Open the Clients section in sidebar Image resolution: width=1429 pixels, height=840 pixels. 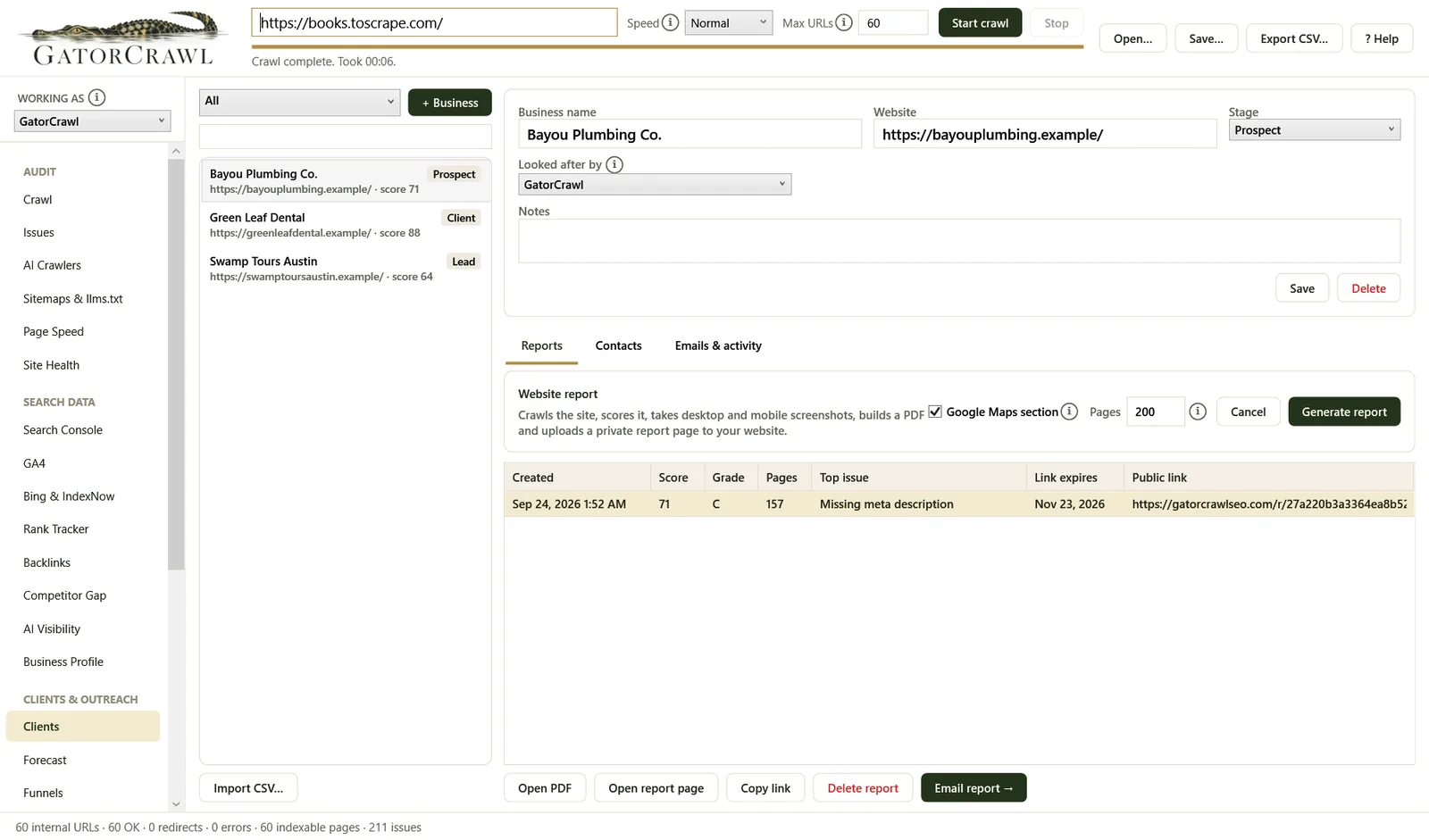tap(83, 727)
